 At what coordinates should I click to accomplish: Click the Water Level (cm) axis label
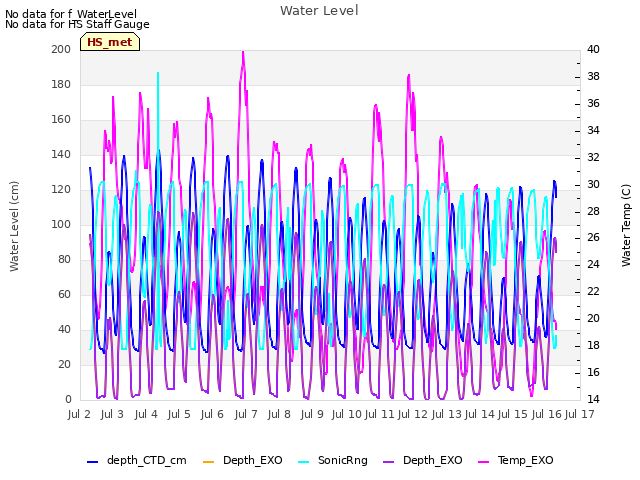tap(14, 226)
